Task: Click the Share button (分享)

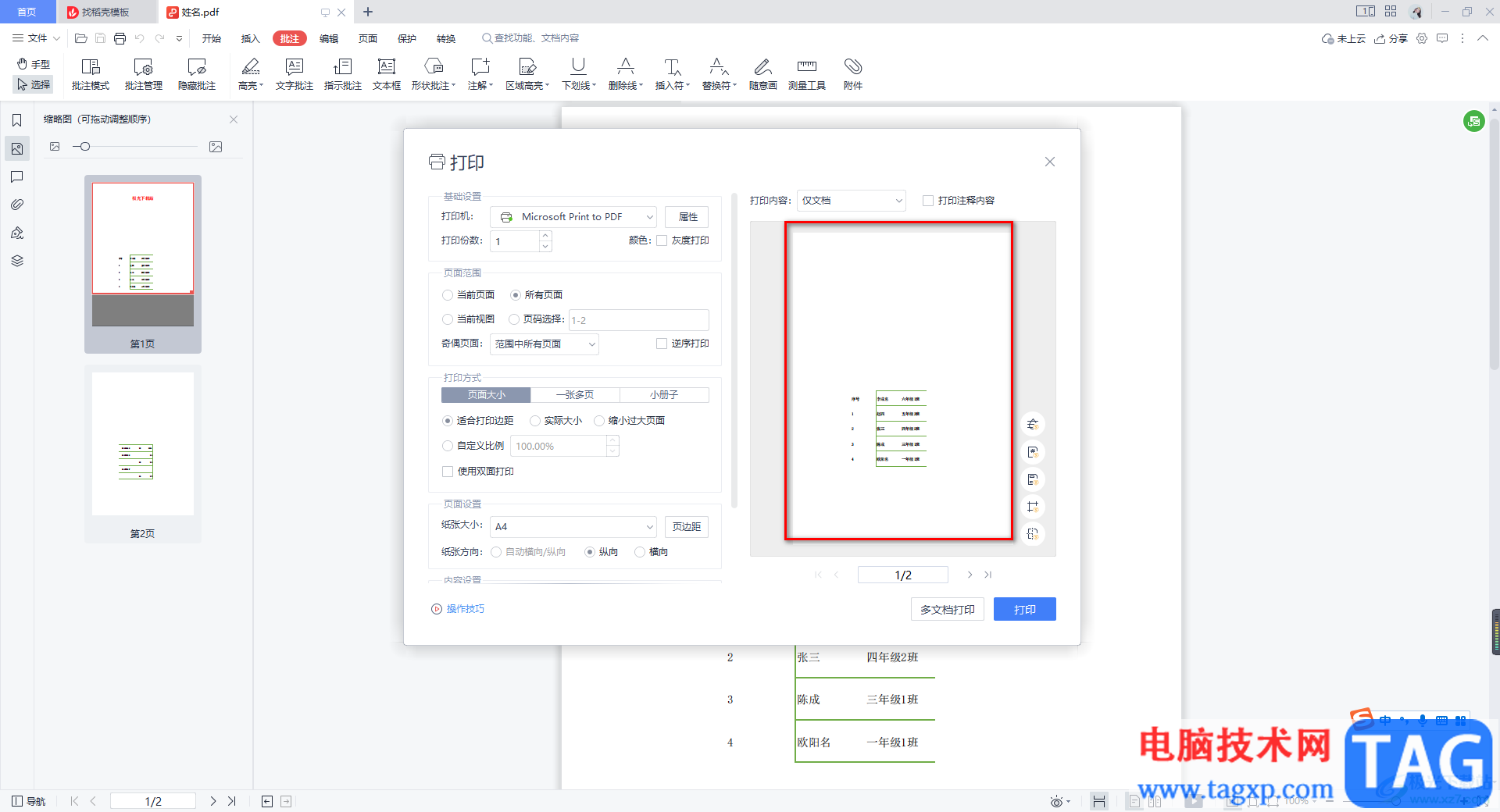Action: [1391, 38]
